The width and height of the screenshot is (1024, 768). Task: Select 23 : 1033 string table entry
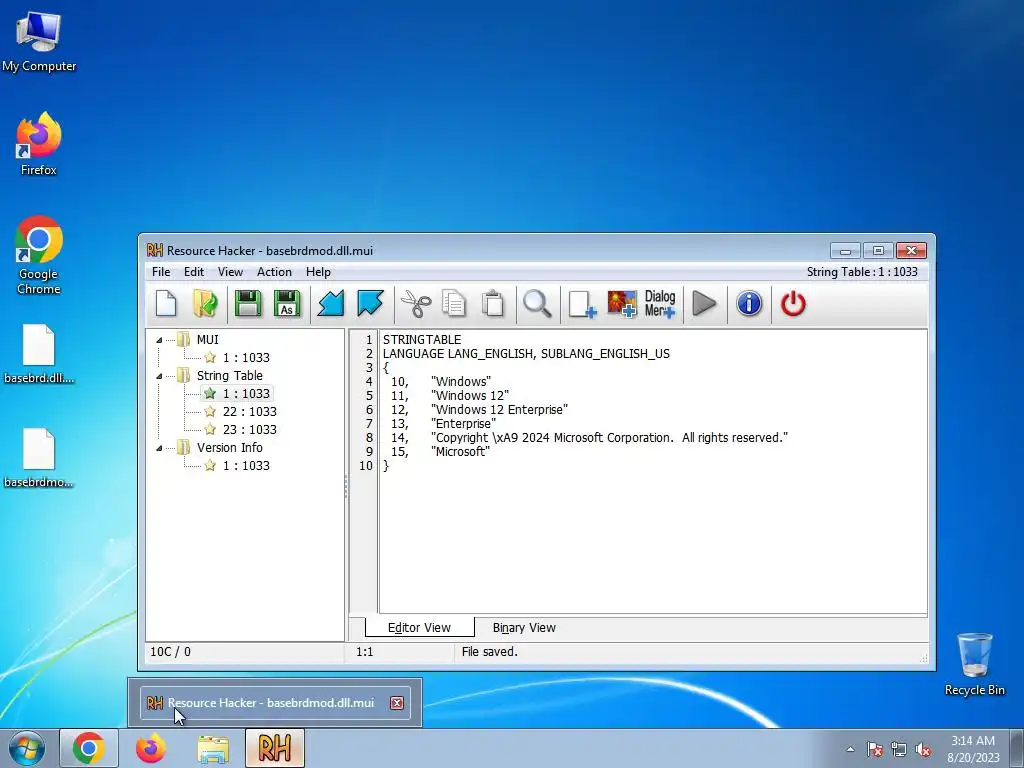pyautogui.click(x=249, y=429)
